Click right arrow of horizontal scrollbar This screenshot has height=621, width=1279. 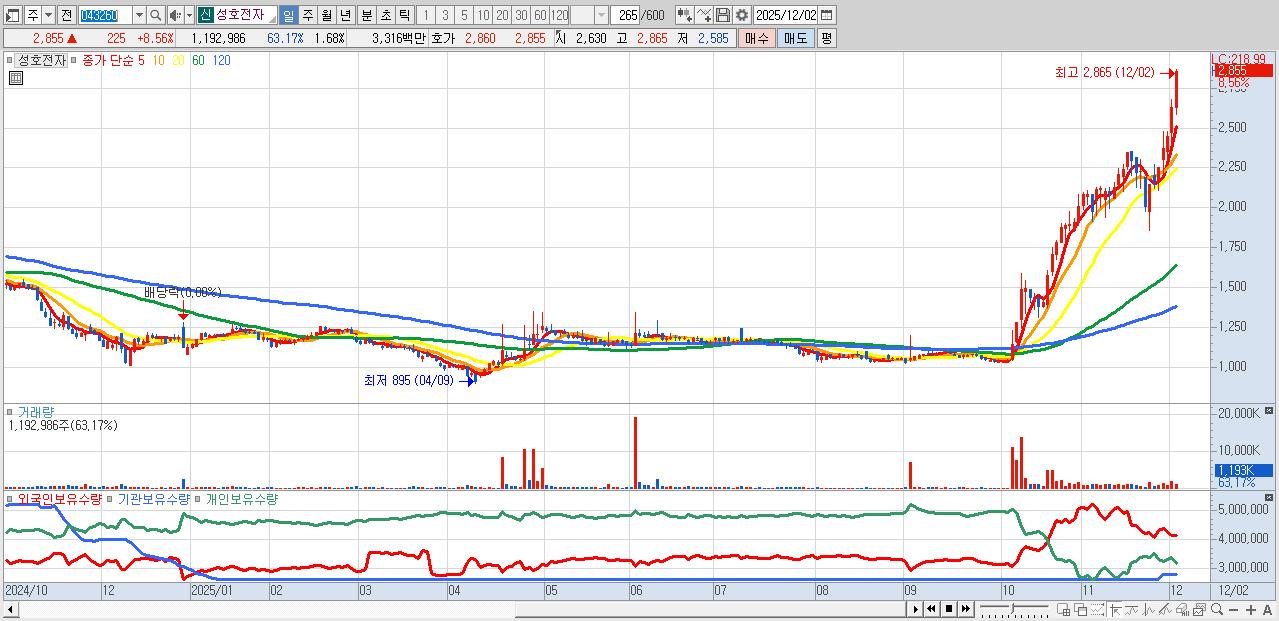pos(915,609)
